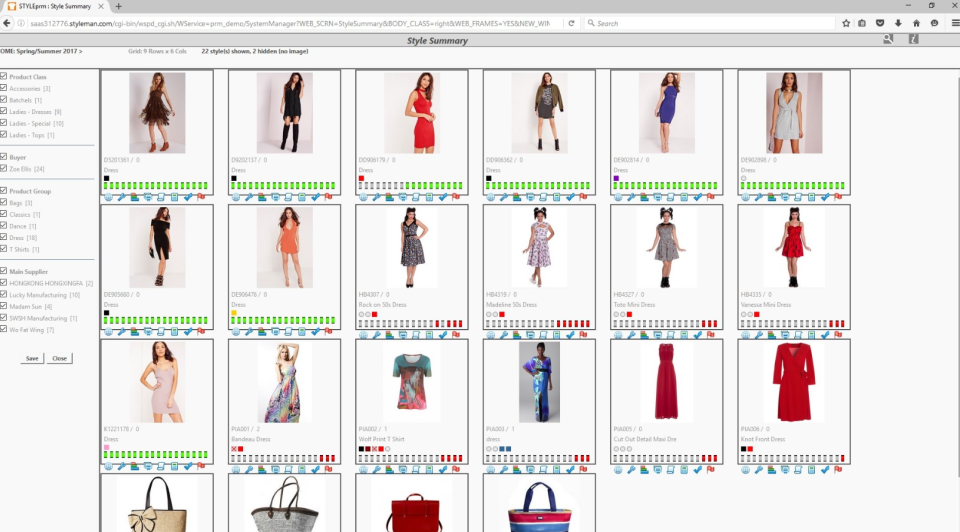Screen dimensions: 960x532
Task: Click pink color swatch on K1221178
Action: click(107, 448)
